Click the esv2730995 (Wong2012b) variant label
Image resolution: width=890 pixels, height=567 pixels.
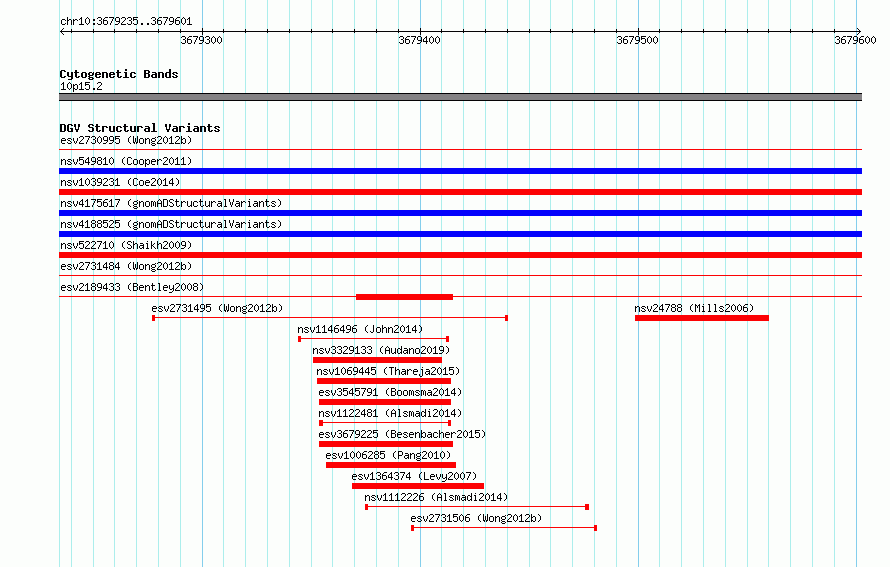click(126, 140)
